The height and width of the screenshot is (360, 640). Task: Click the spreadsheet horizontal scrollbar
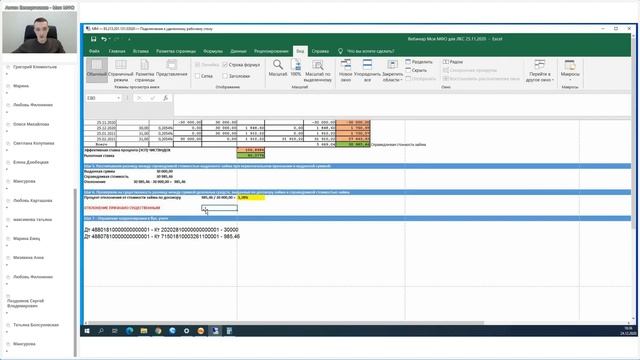coord(286,323)
